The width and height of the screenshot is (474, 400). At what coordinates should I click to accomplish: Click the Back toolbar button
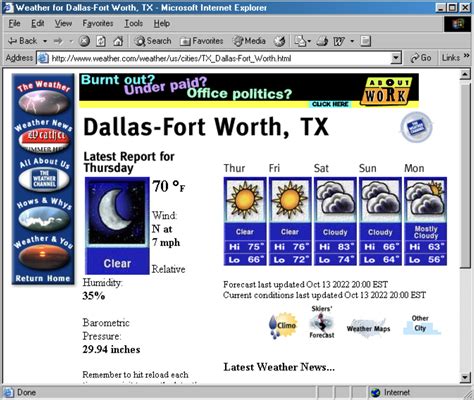click(x=22, y=41)
